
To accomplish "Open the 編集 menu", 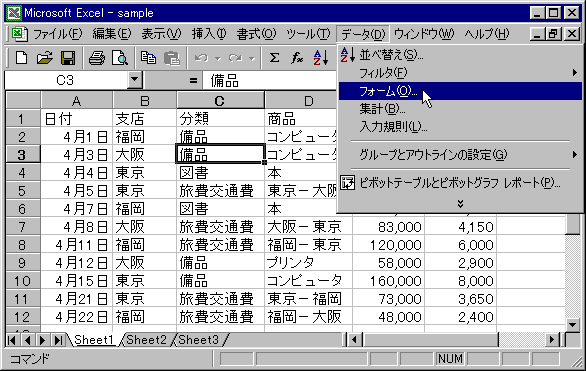I will (112, 34).
